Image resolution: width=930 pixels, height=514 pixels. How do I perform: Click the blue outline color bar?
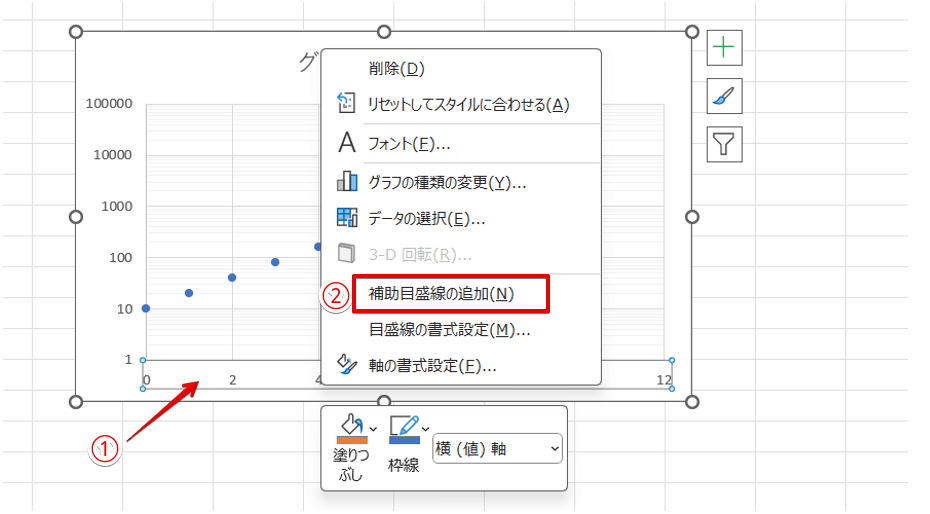click(403, 439)
